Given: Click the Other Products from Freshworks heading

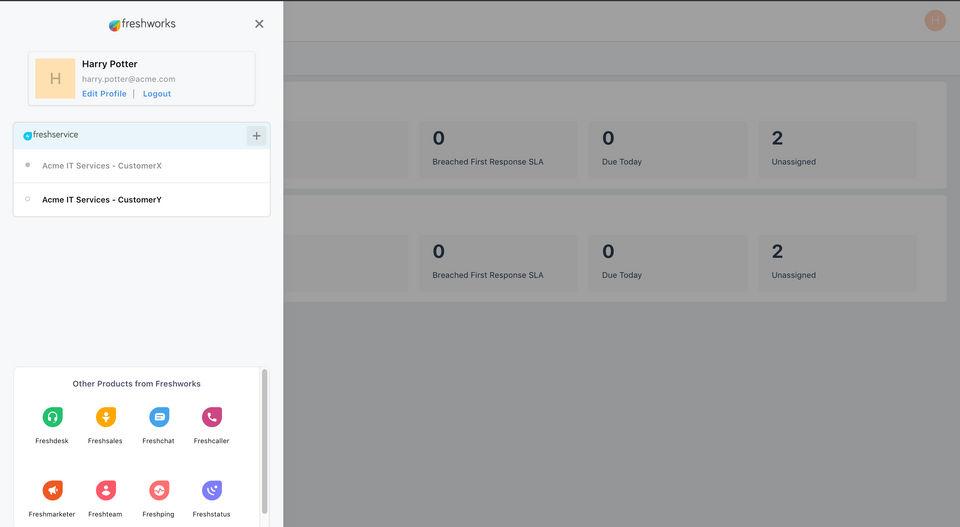Looking at the screenshot, I should [x=137, y=384].
